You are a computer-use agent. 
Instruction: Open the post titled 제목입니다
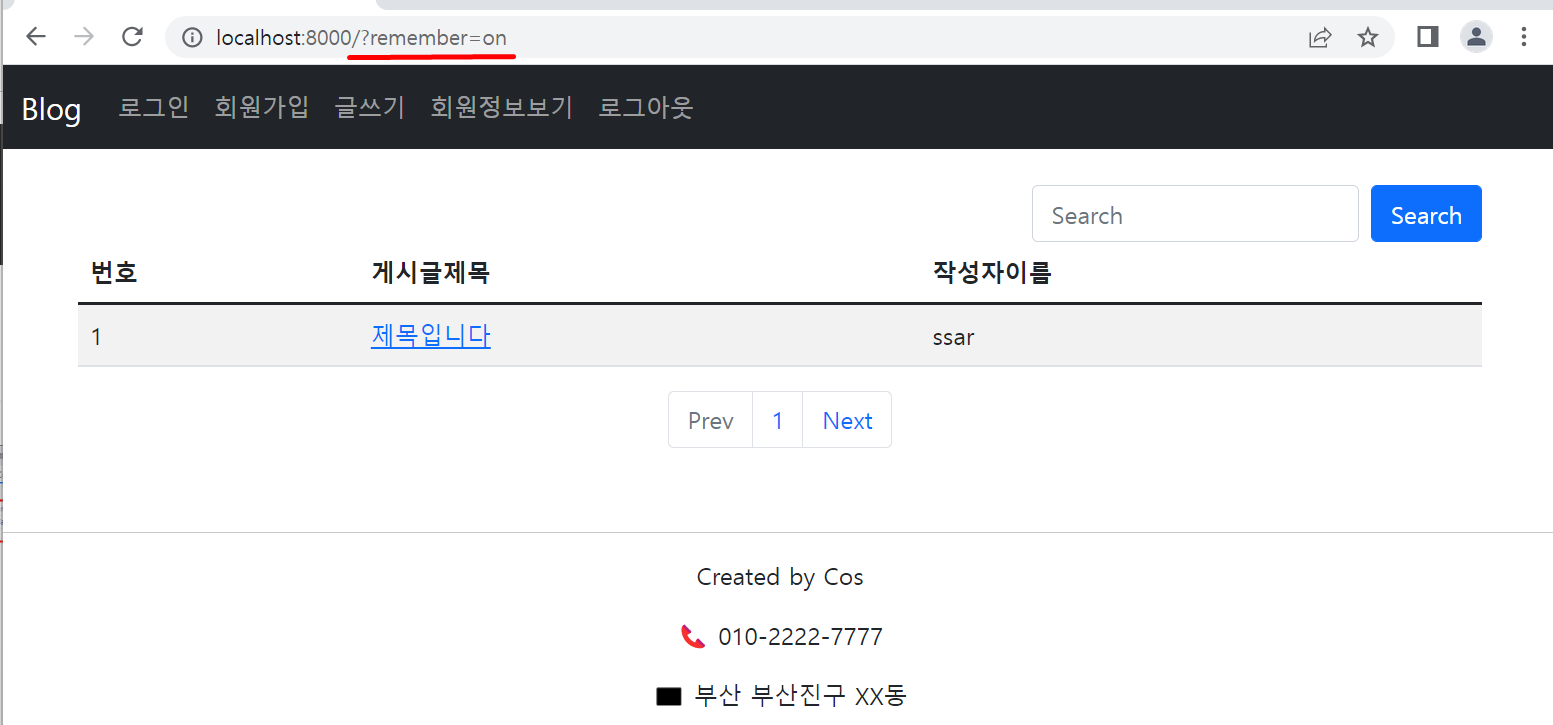point(430,336)
